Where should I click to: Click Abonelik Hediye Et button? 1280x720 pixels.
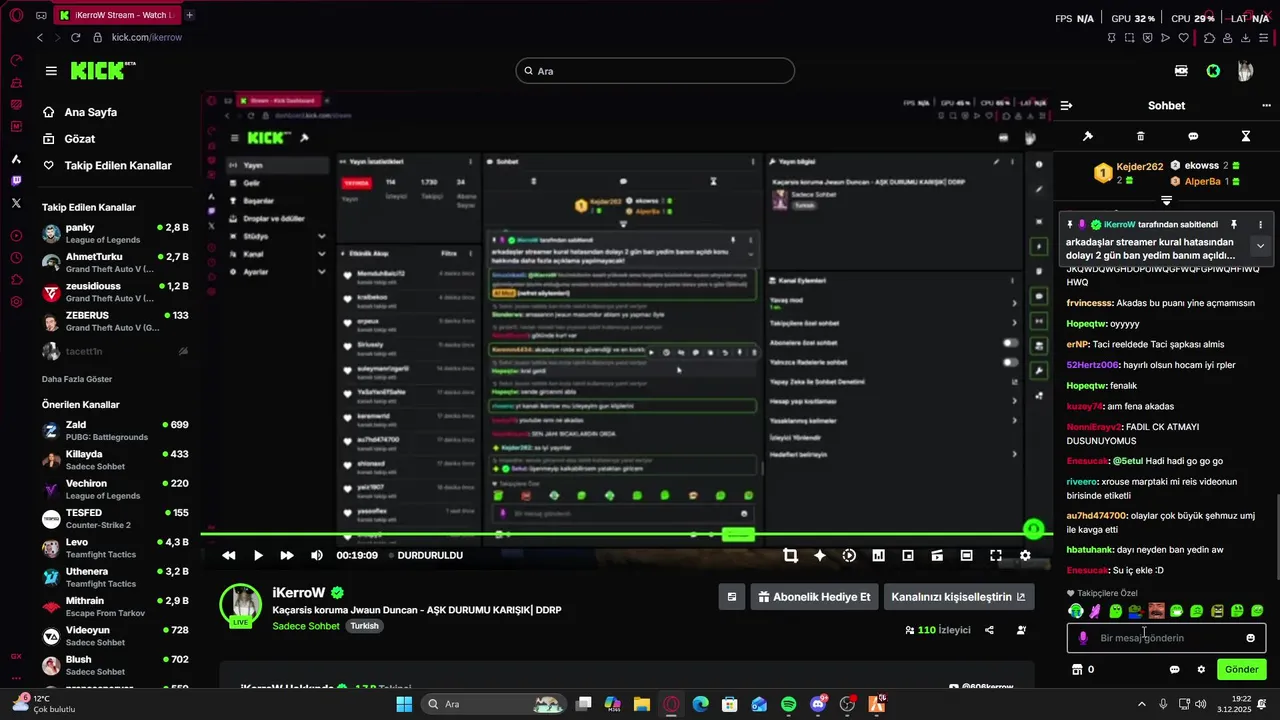814,597
